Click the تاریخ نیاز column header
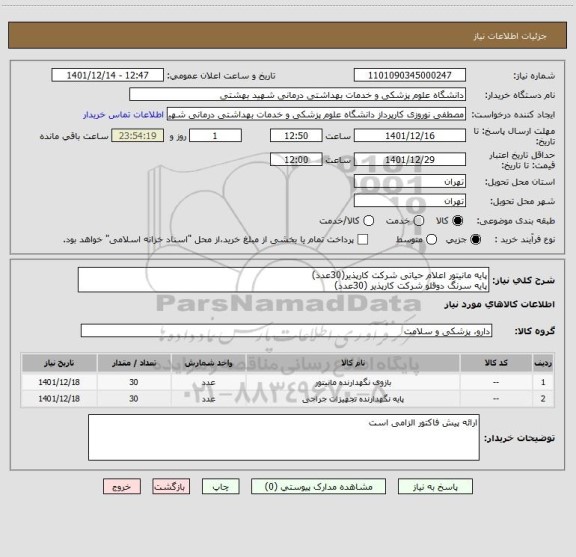 (59, 363)
